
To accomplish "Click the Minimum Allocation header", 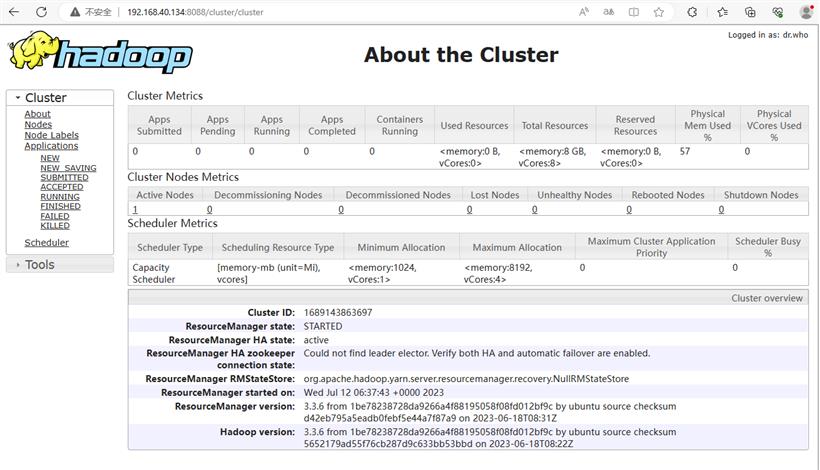I will (402, 247).
